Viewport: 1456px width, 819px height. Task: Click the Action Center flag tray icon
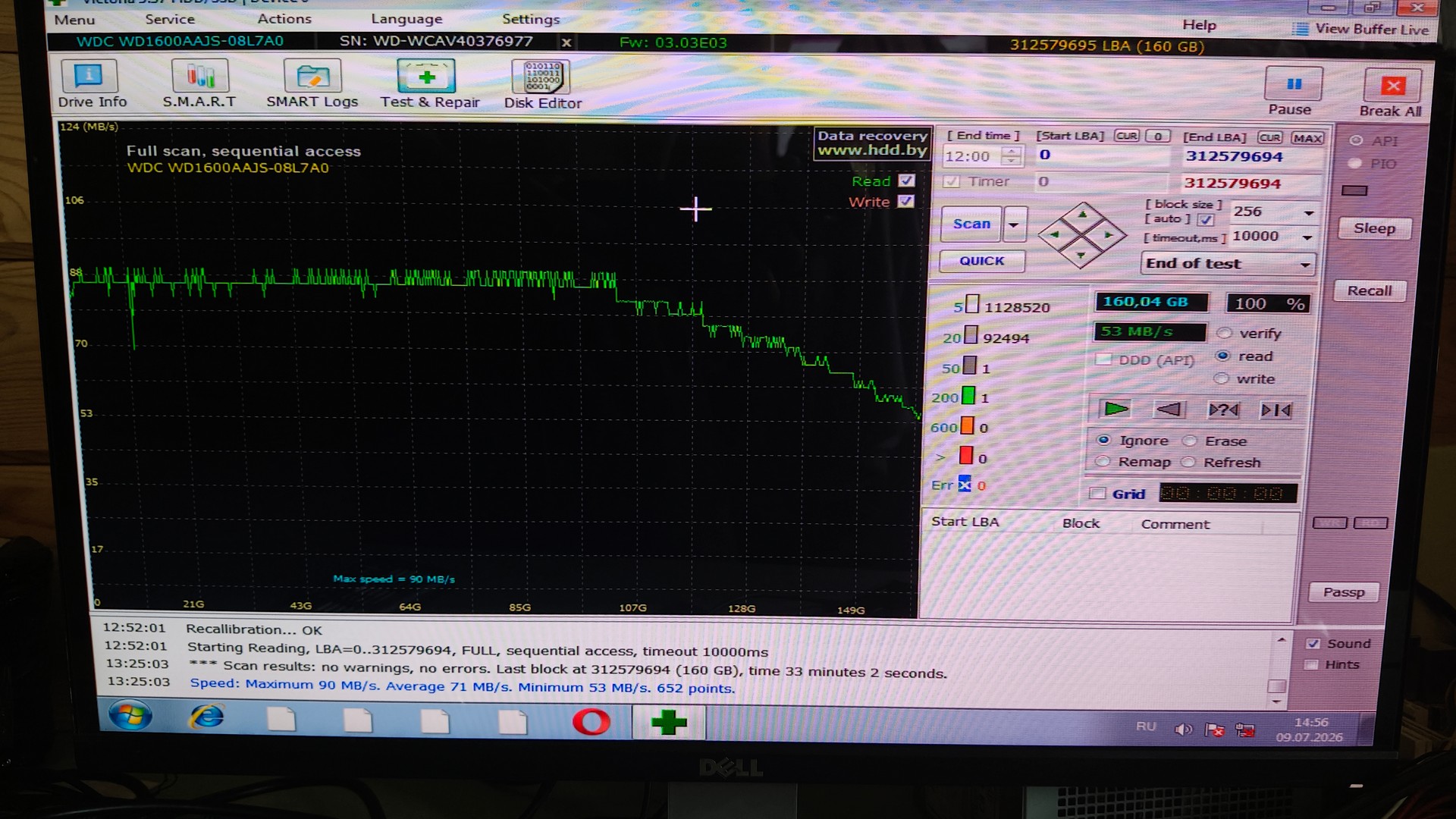[1214, 730]
